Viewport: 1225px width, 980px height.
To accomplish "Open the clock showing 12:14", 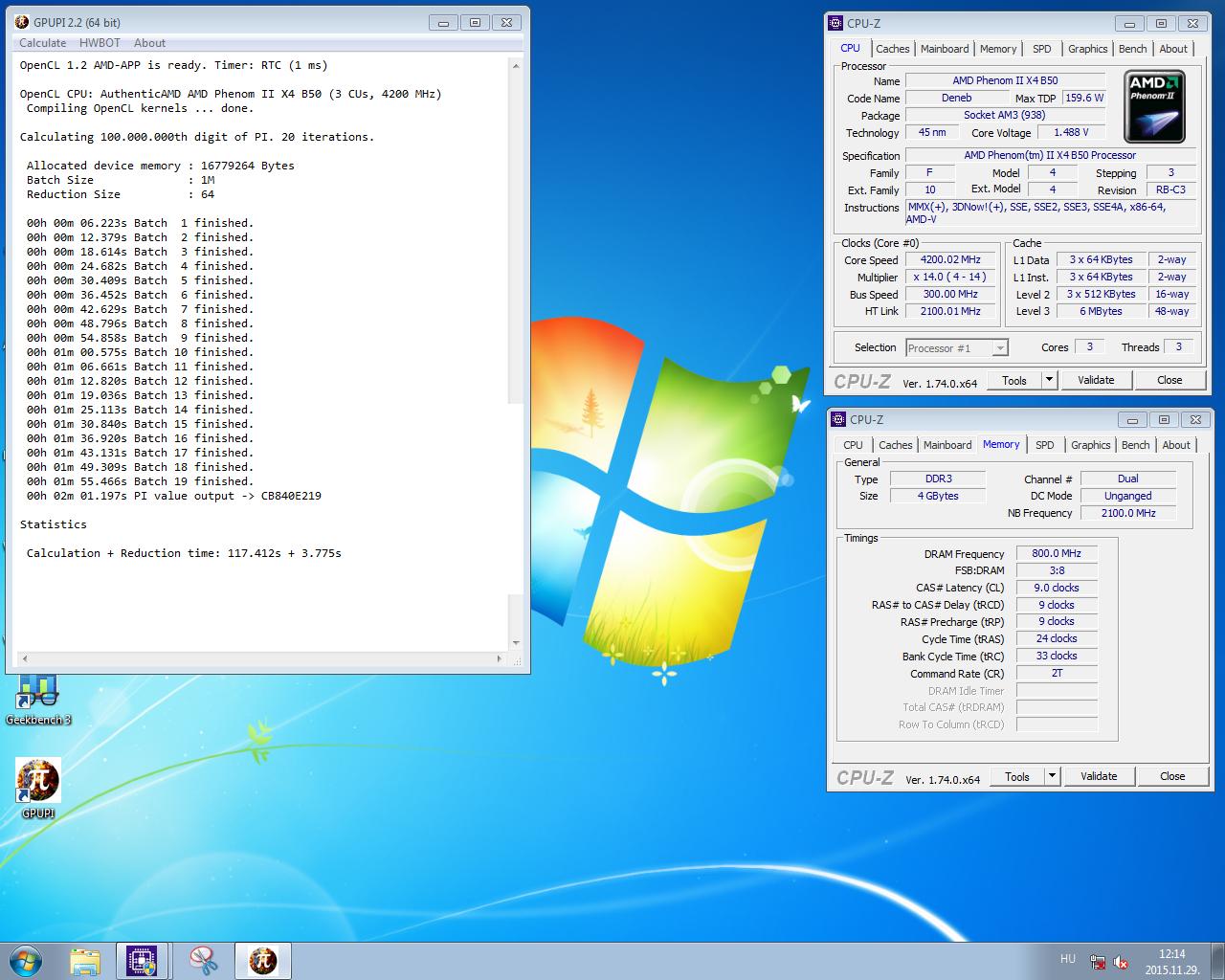I will coord(1171,954).
